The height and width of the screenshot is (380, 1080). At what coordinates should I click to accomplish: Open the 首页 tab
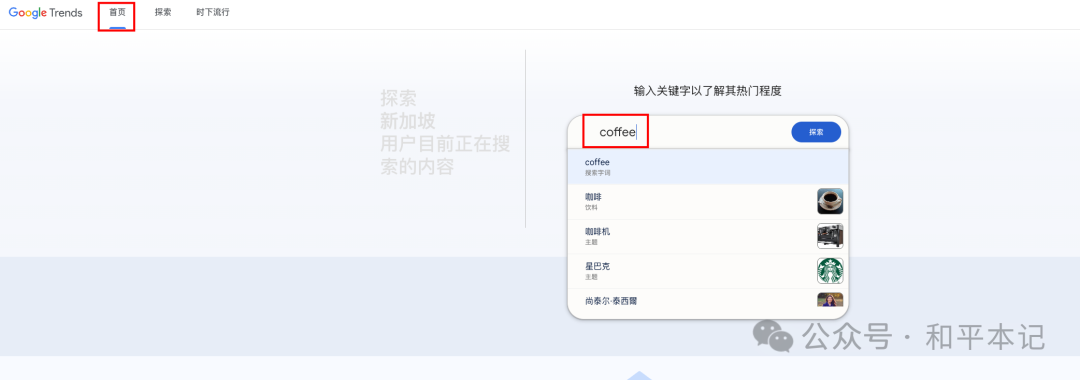pyautogui.click(x=117, y=13)
